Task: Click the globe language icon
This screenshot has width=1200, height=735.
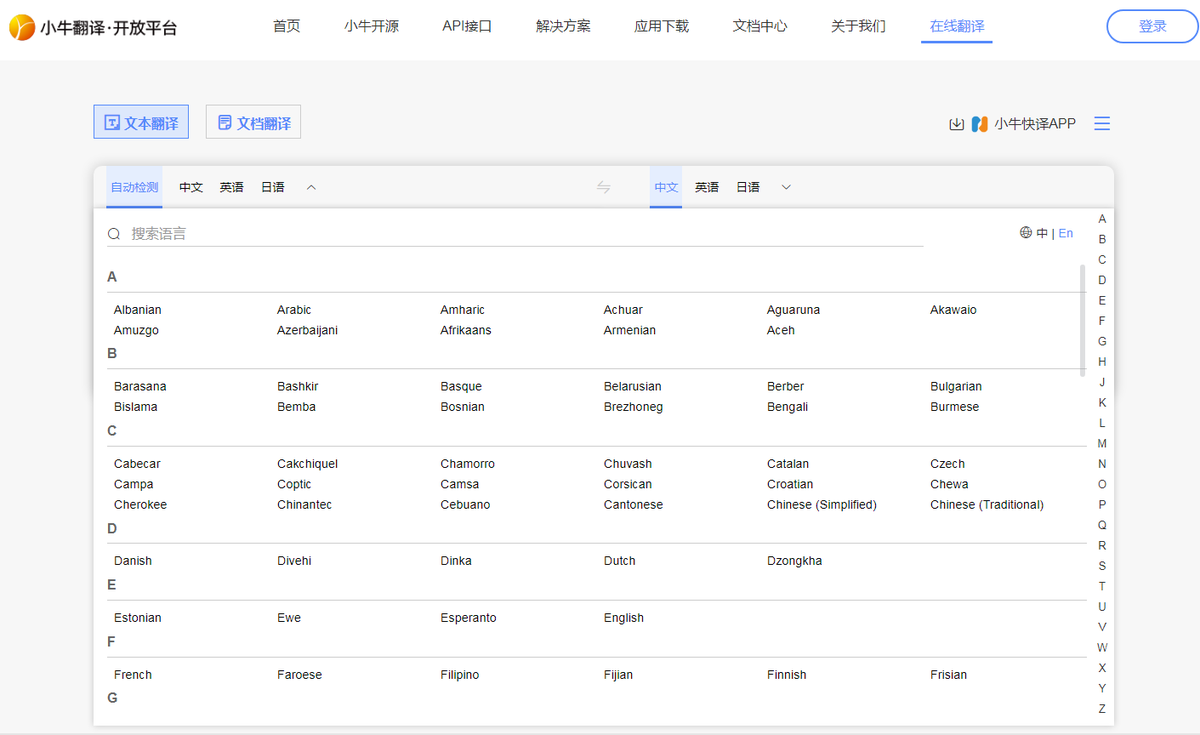Action: click(x=1026, y=233)
